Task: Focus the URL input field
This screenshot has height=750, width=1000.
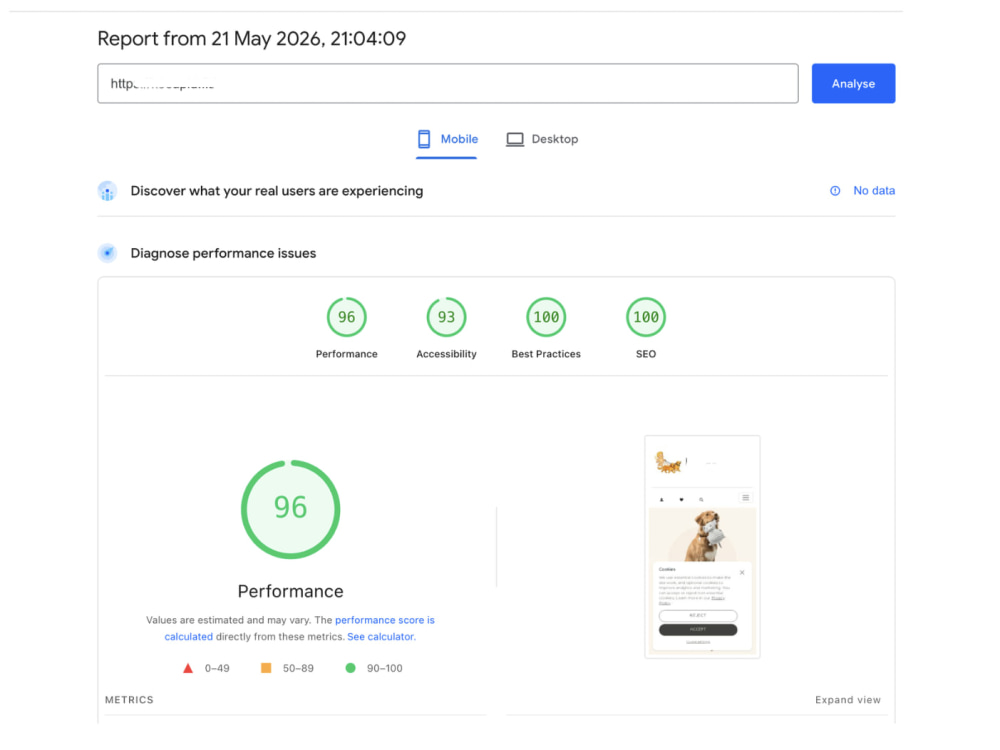Action: 448,84
